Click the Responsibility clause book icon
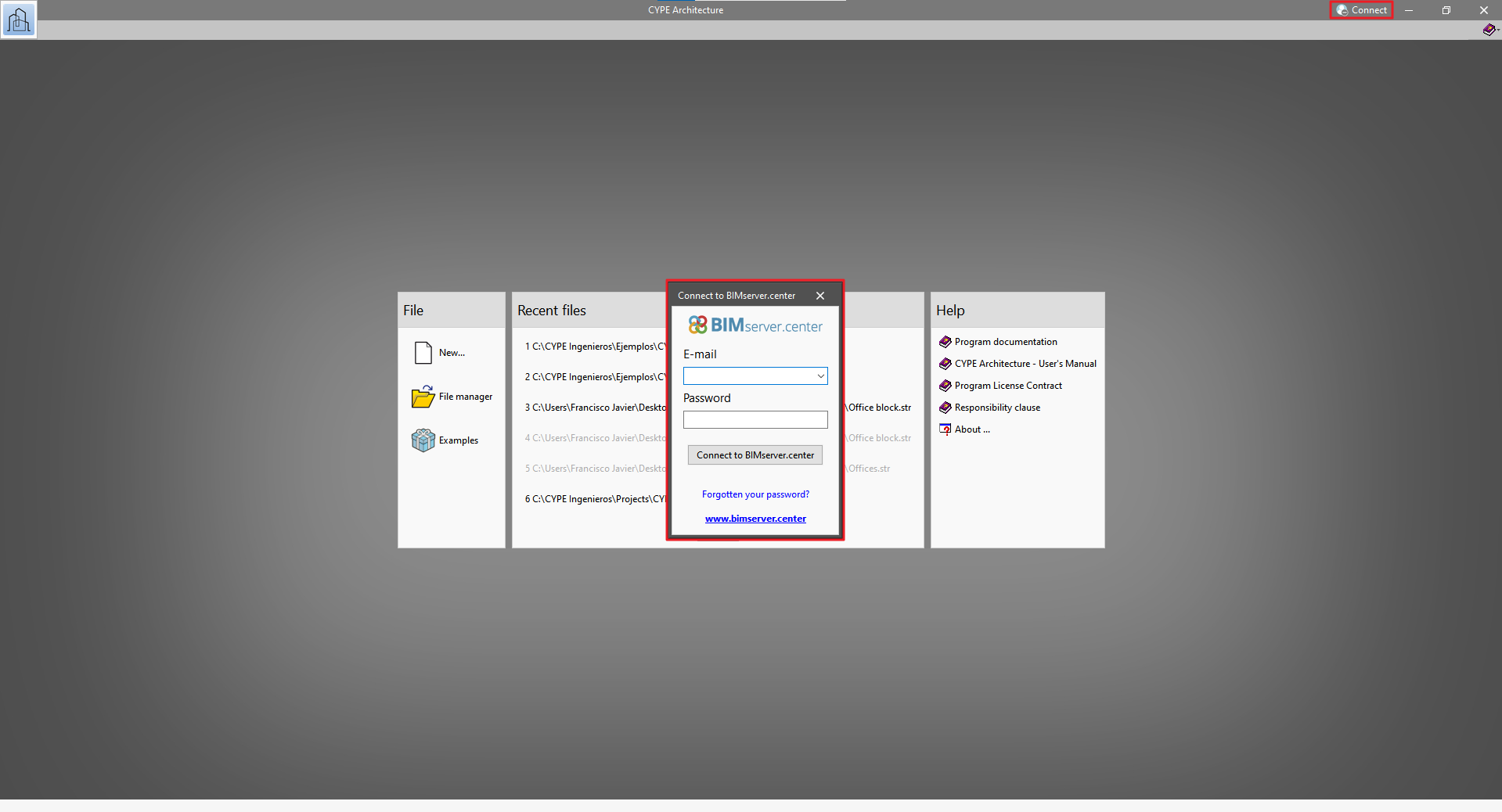This screenshot has width=1502, height=812. [x=945, y=408]
